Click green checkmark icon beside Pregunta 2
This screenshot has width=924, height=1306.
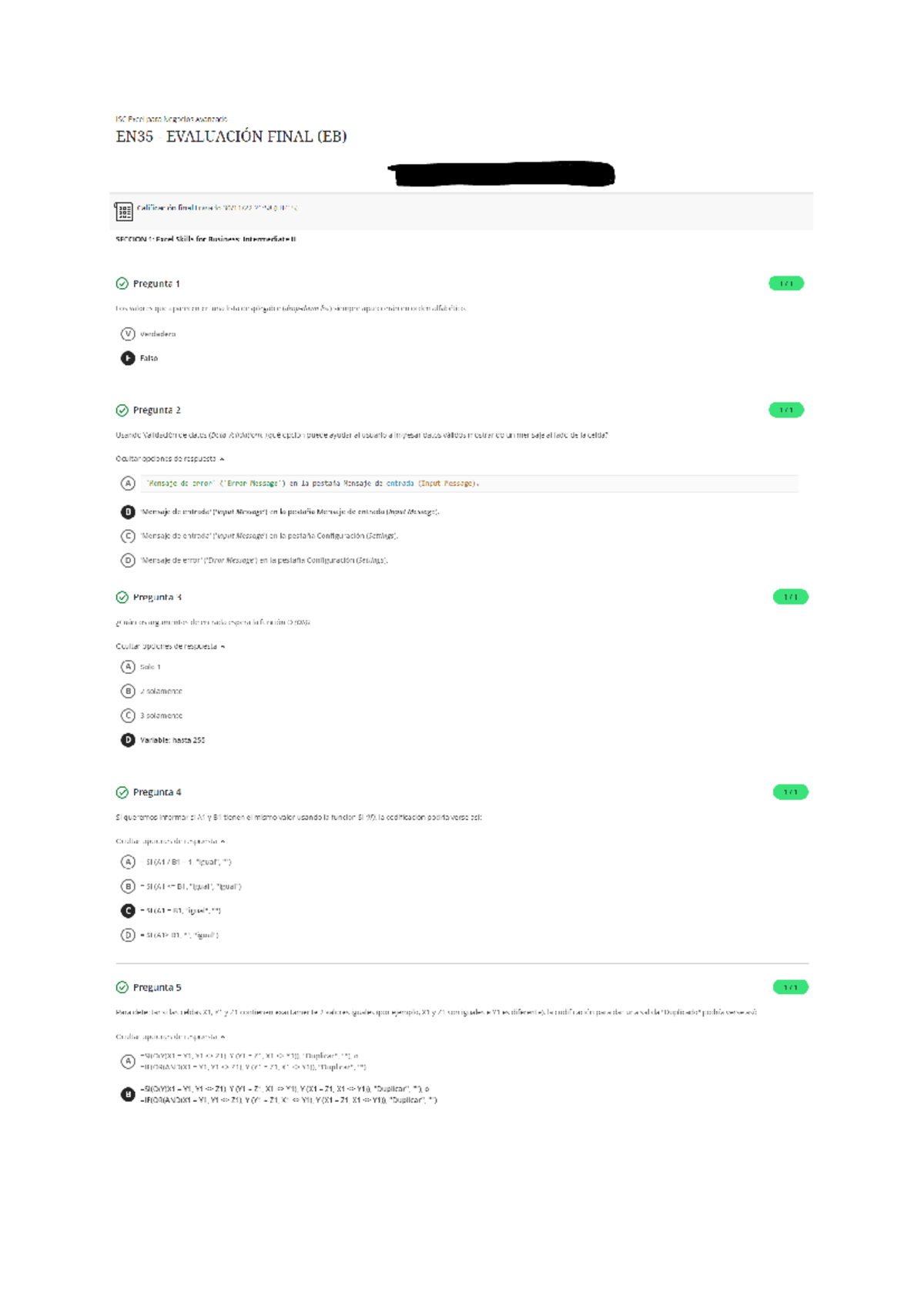point(122,410)
